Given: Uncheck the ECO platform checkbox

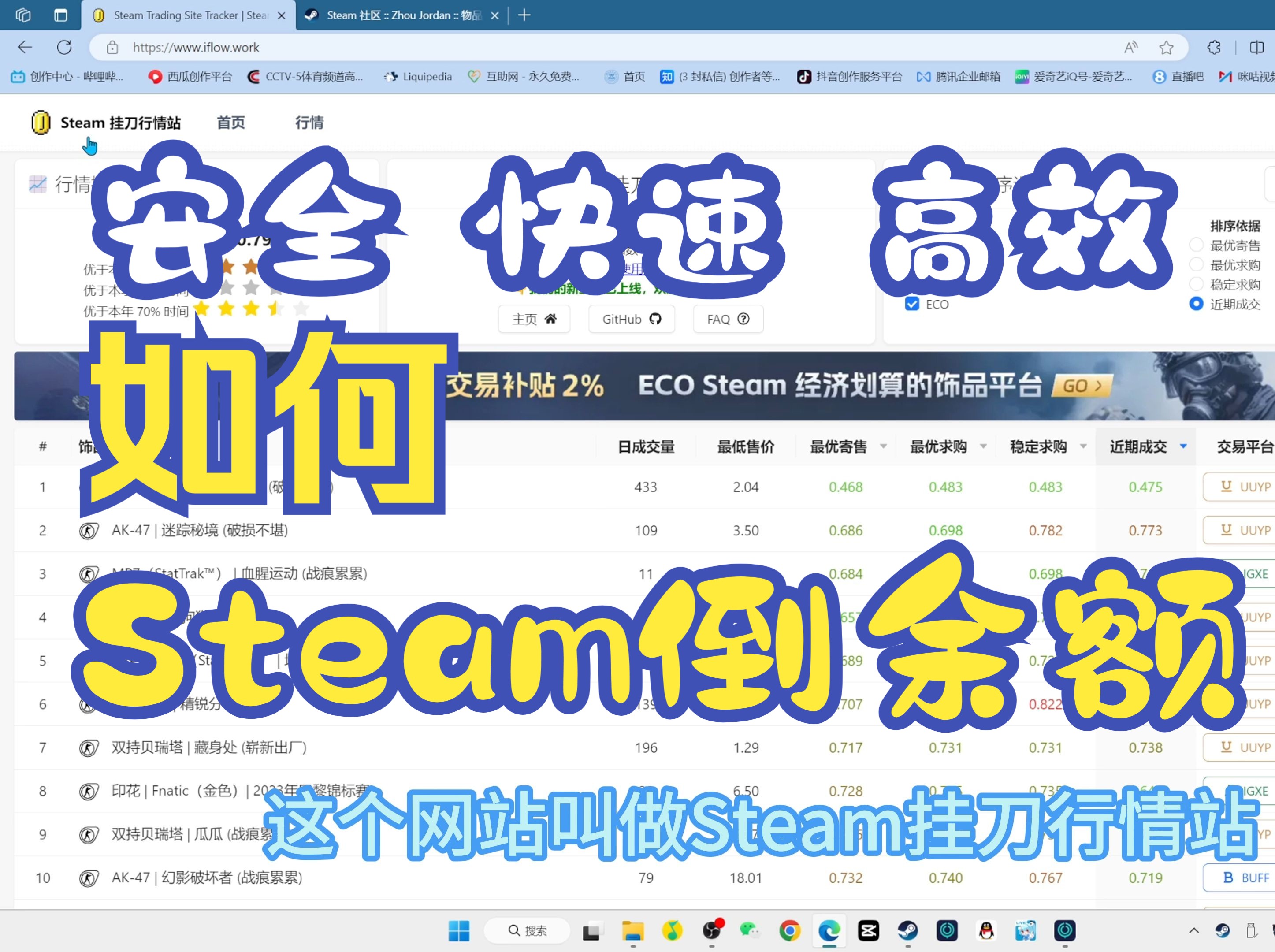Looking at the screenshot, I should tap(912, 304).
